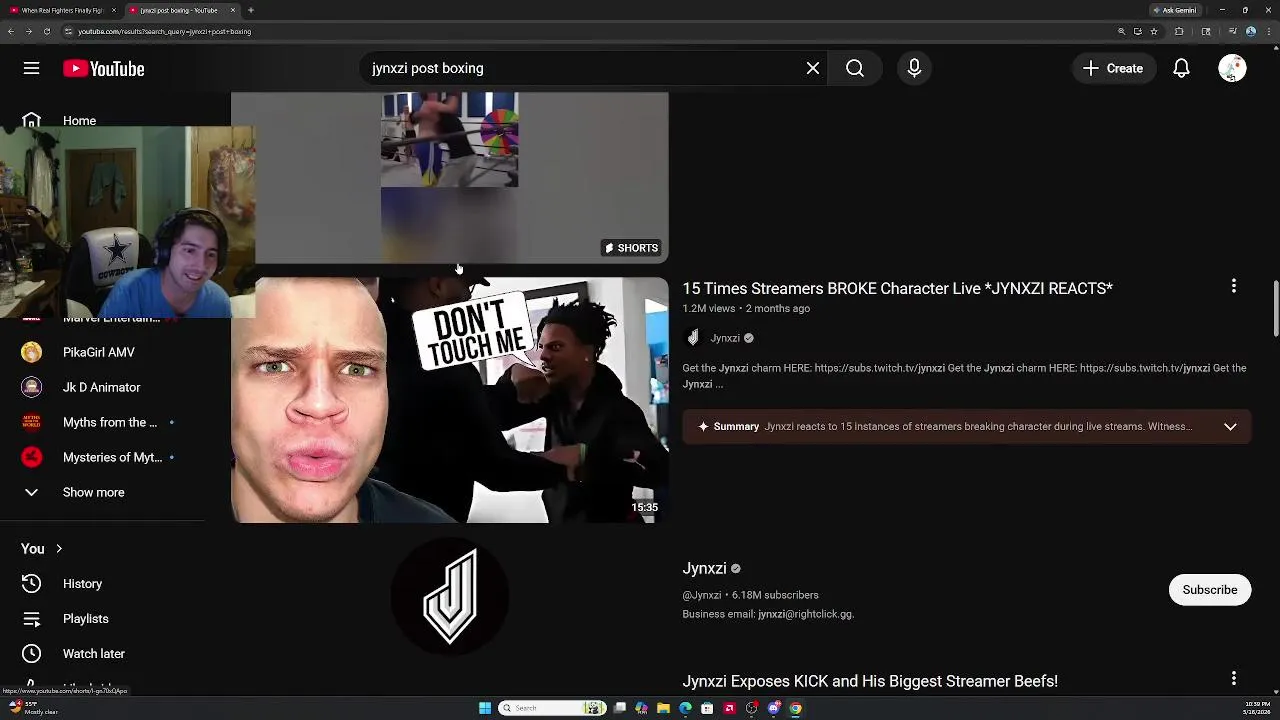Screen dimensions: 1280x720
Task: Open Discord from the taskbar
Action: coord(773,708)
